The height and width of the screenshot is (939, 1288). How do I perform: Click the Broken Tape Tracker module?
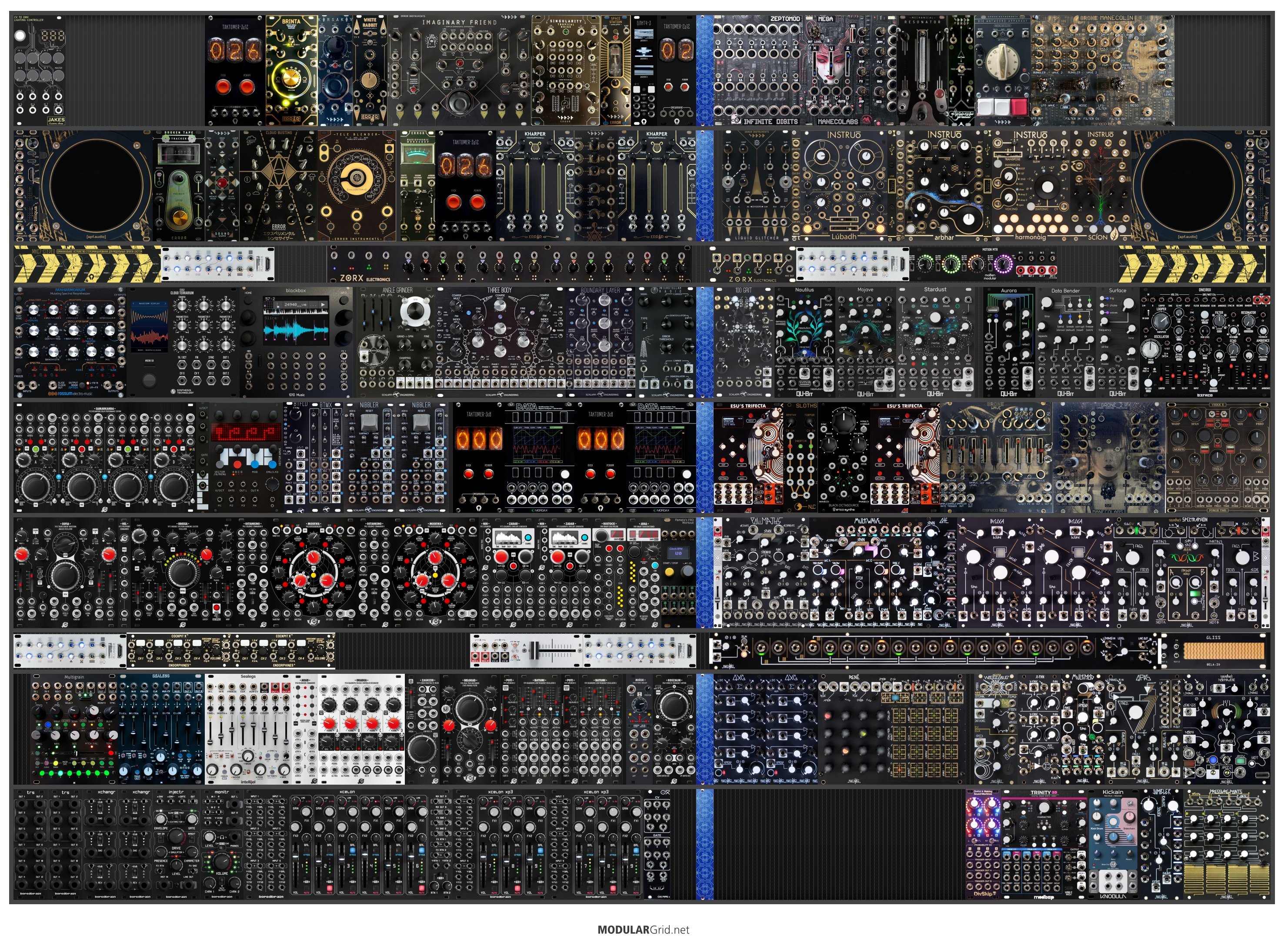point(179,186)
